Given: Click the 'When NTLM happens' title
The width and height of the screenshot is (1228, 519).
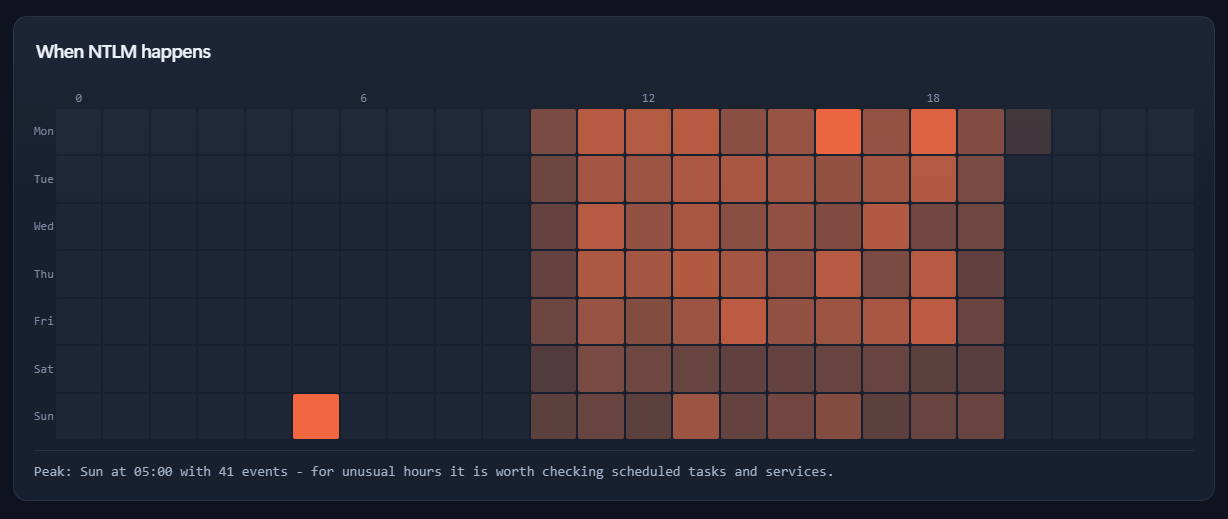Looking at the screenshot, I should pyautogui.click(x=123, y=52).
